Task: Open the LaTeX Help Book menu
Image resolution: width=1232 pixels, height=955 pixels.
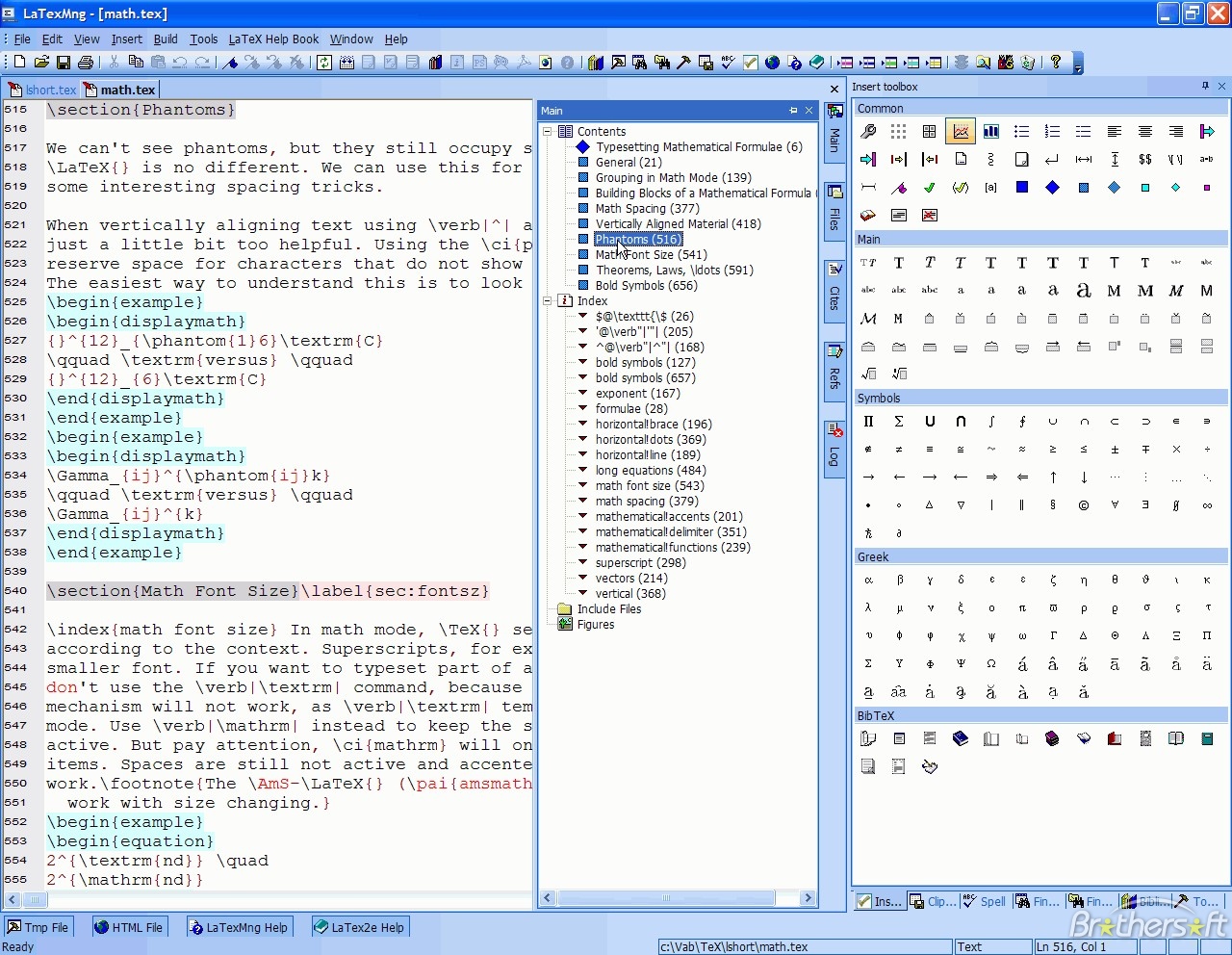Action: coord(273,39)
